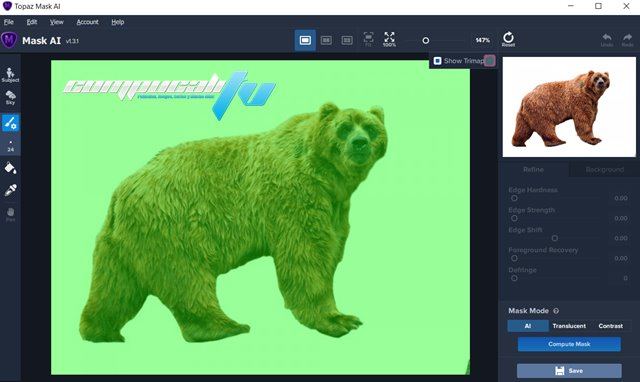Viewport: 640px width, 382px height.
Task: Click the Undo arrow
Action: pyautogui.click(x=607, y=40)
